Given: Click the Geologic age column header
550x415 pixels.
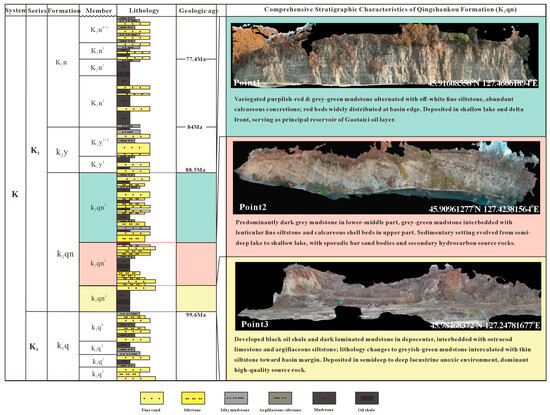Looking at the screenshot, I should [x=198, y=11].
